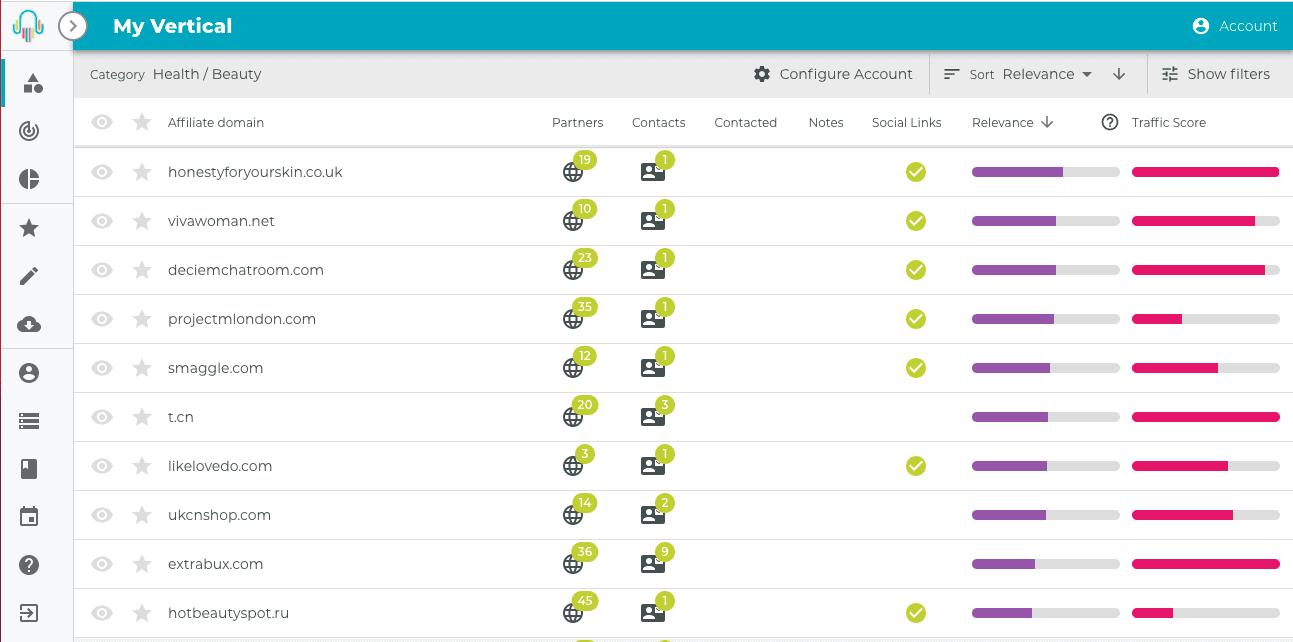
Task: Click the app logo in the corner
Action: pyautogui.click(x=28, y=25)
